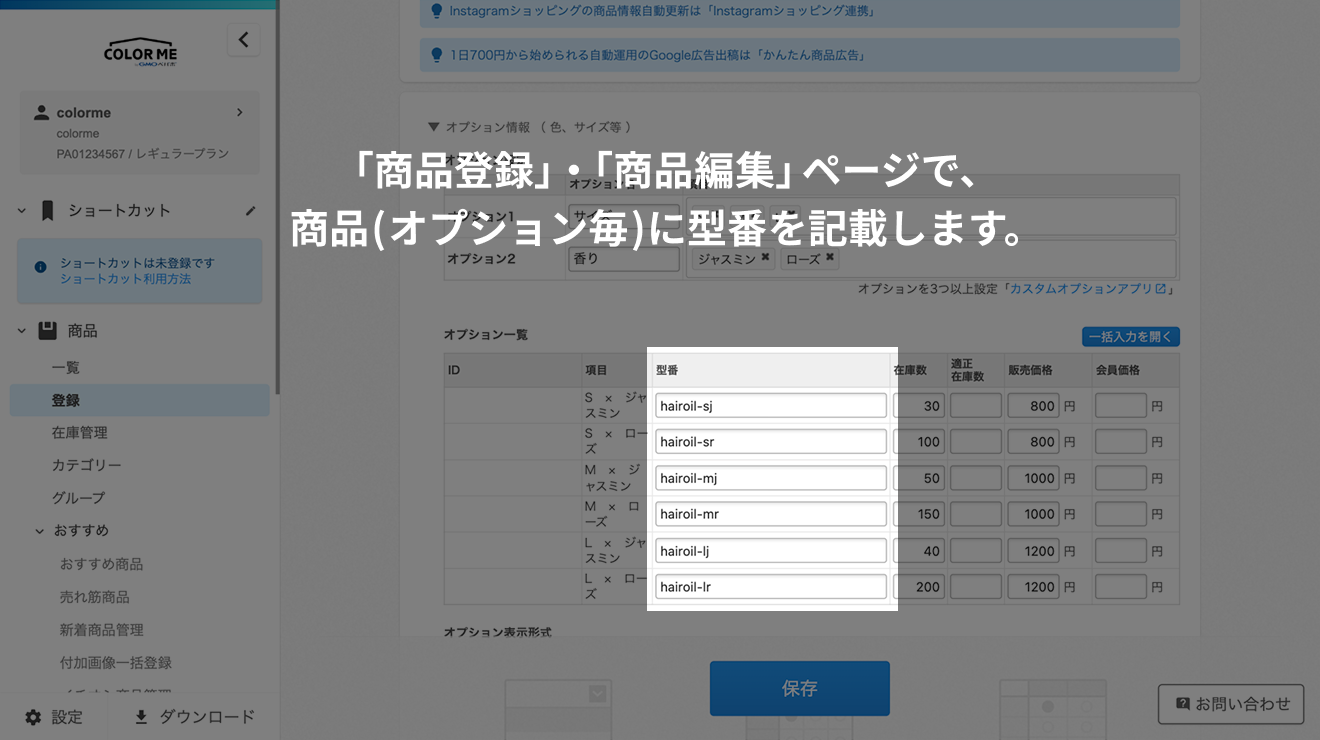Click the stock field showing 40
This screenshot has width=1320, height=740.
click(x=919, y=551)
